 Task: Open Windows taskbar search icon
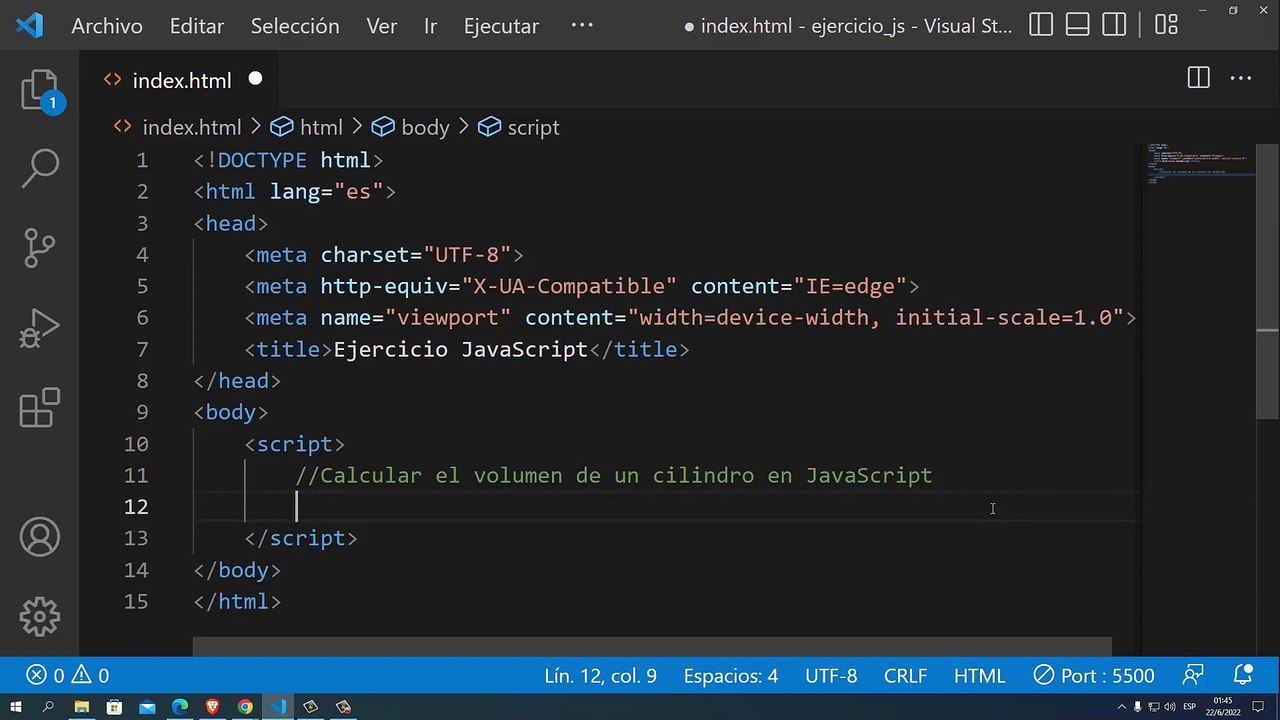[48, 707]
